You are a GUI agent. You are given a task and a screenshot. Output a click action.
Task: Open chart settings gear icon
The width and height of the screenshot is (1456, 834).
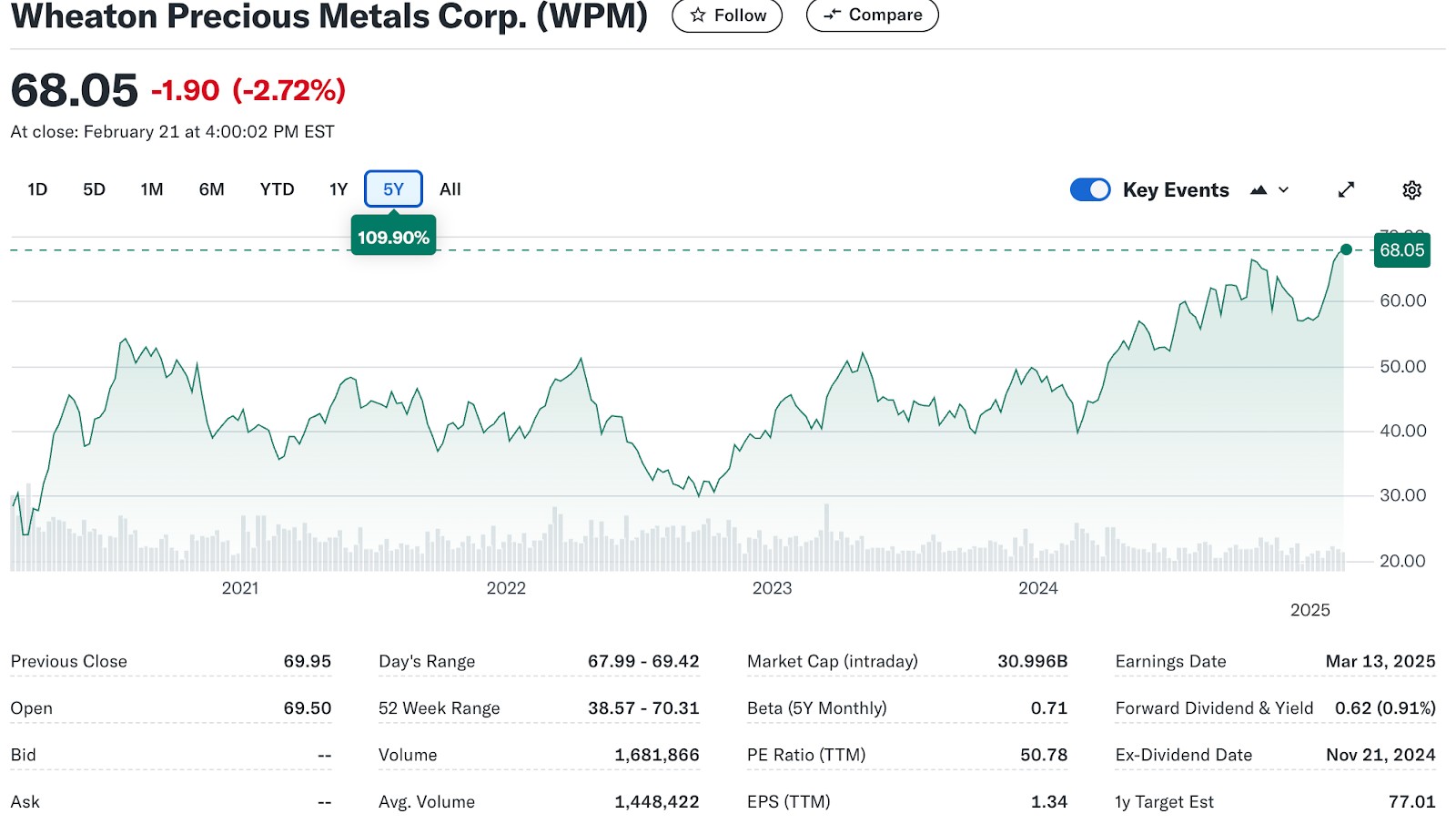click(x=1411, y=189)
